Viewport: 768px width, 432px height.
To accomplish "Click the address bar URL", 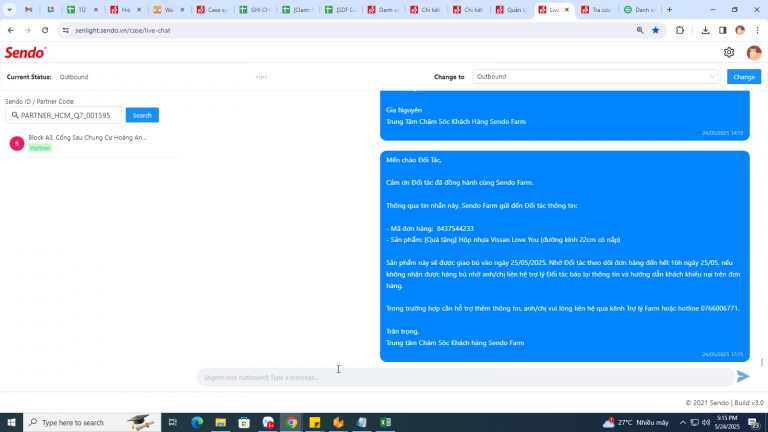I will 123,30.
